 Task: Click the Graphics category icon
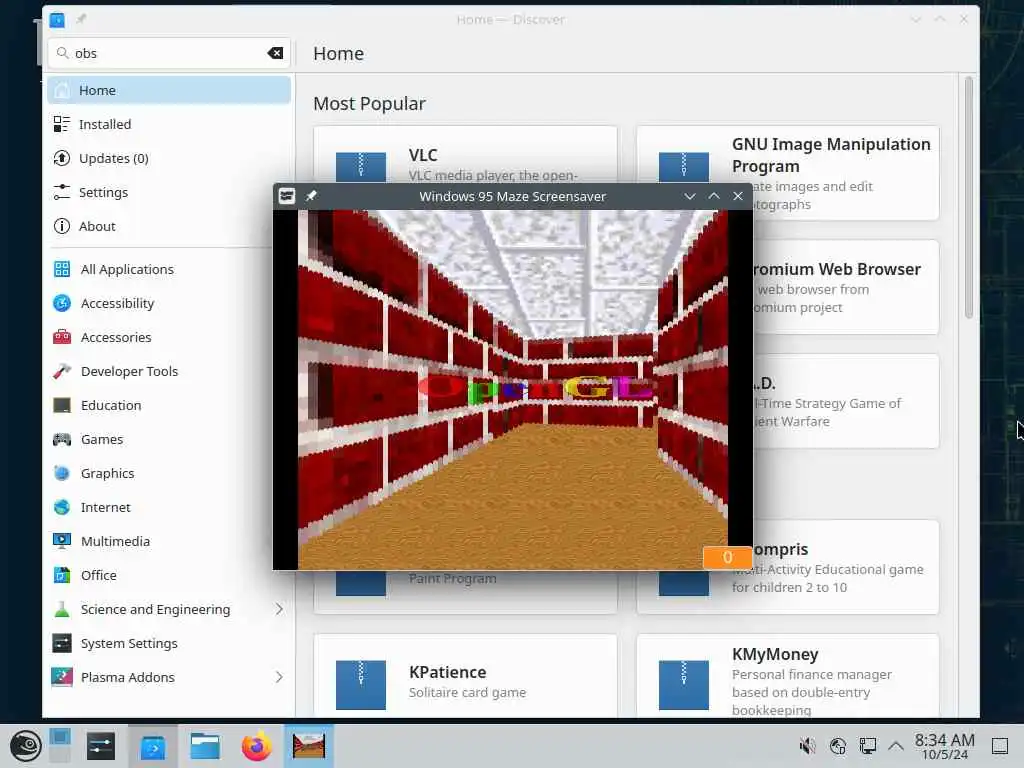tap(62, 473)
